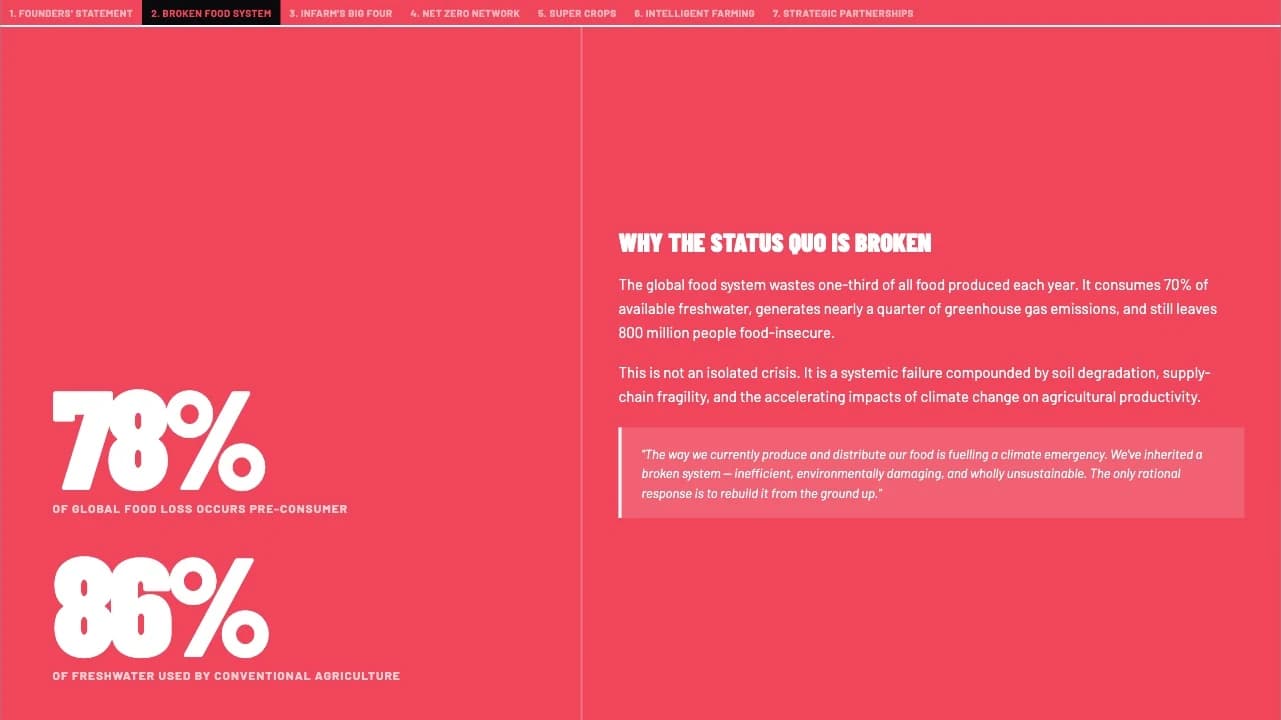Click the paragraph starting 'This is not an isolated crisis'
1281x720 pixels.
pos(915,385)
